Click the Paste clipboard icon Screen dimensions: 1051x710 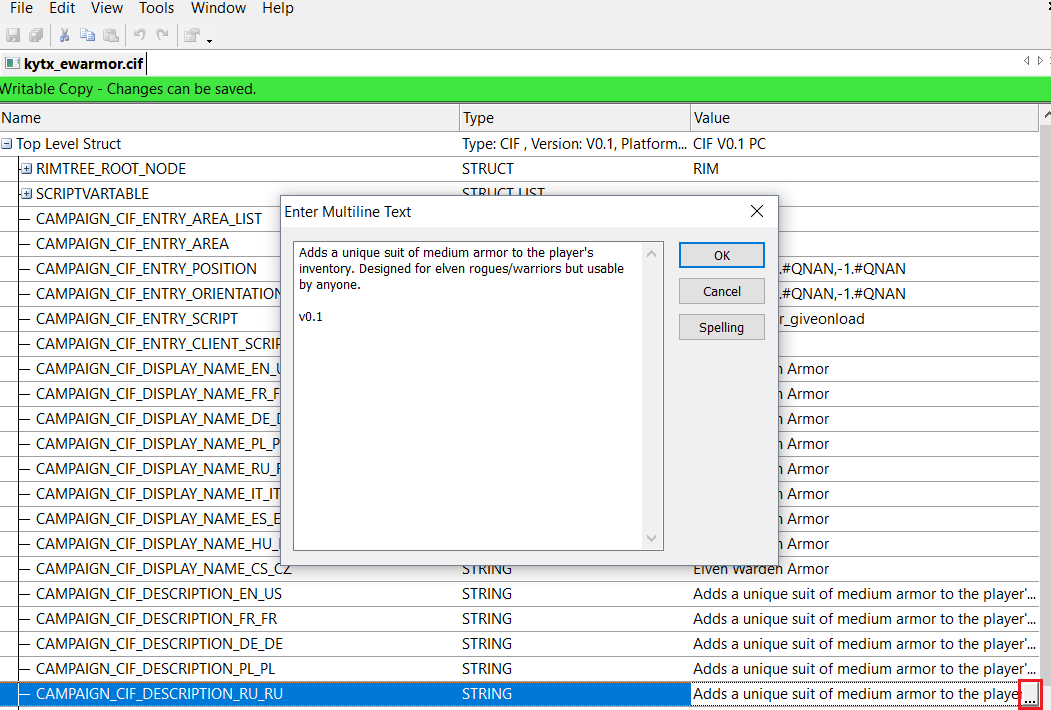pyautogui.click(x=111, y=35)
